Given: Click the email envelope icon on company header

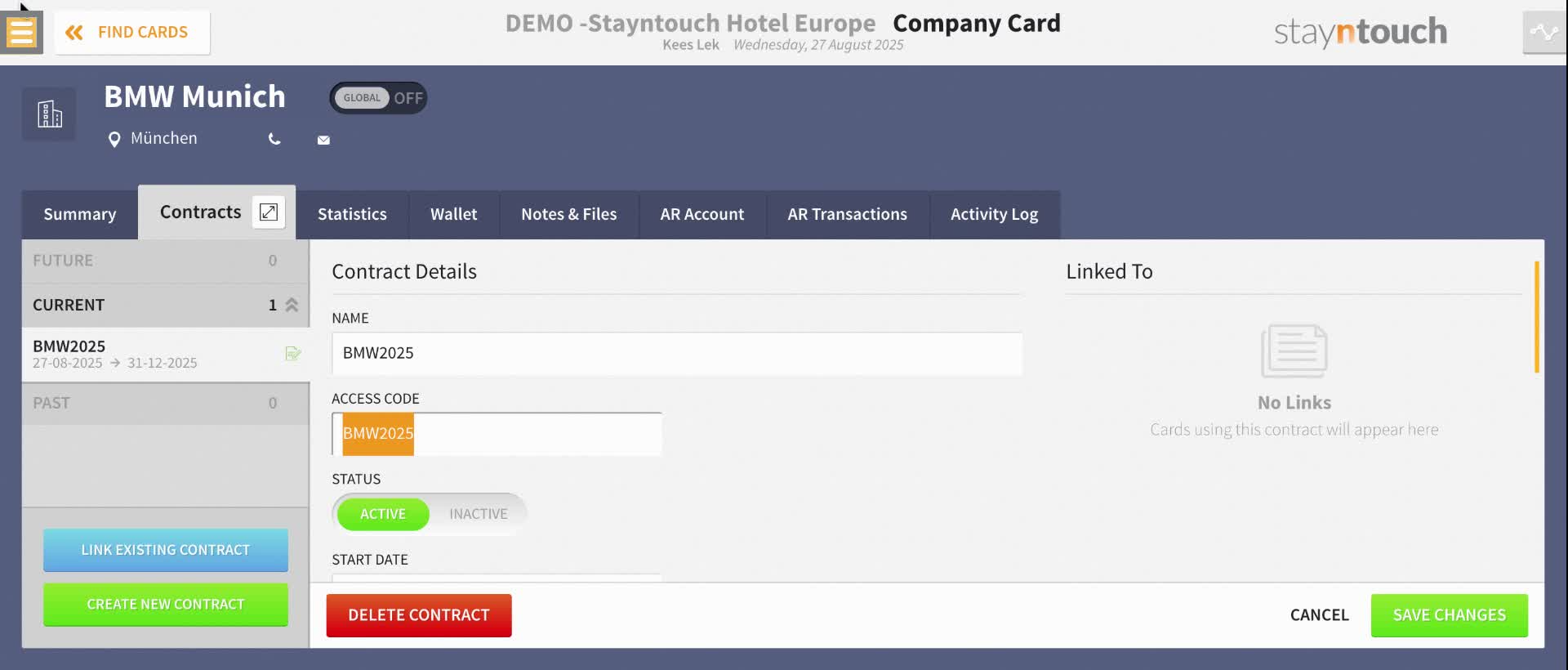Looking at the screenshot, I should (323, 141).
